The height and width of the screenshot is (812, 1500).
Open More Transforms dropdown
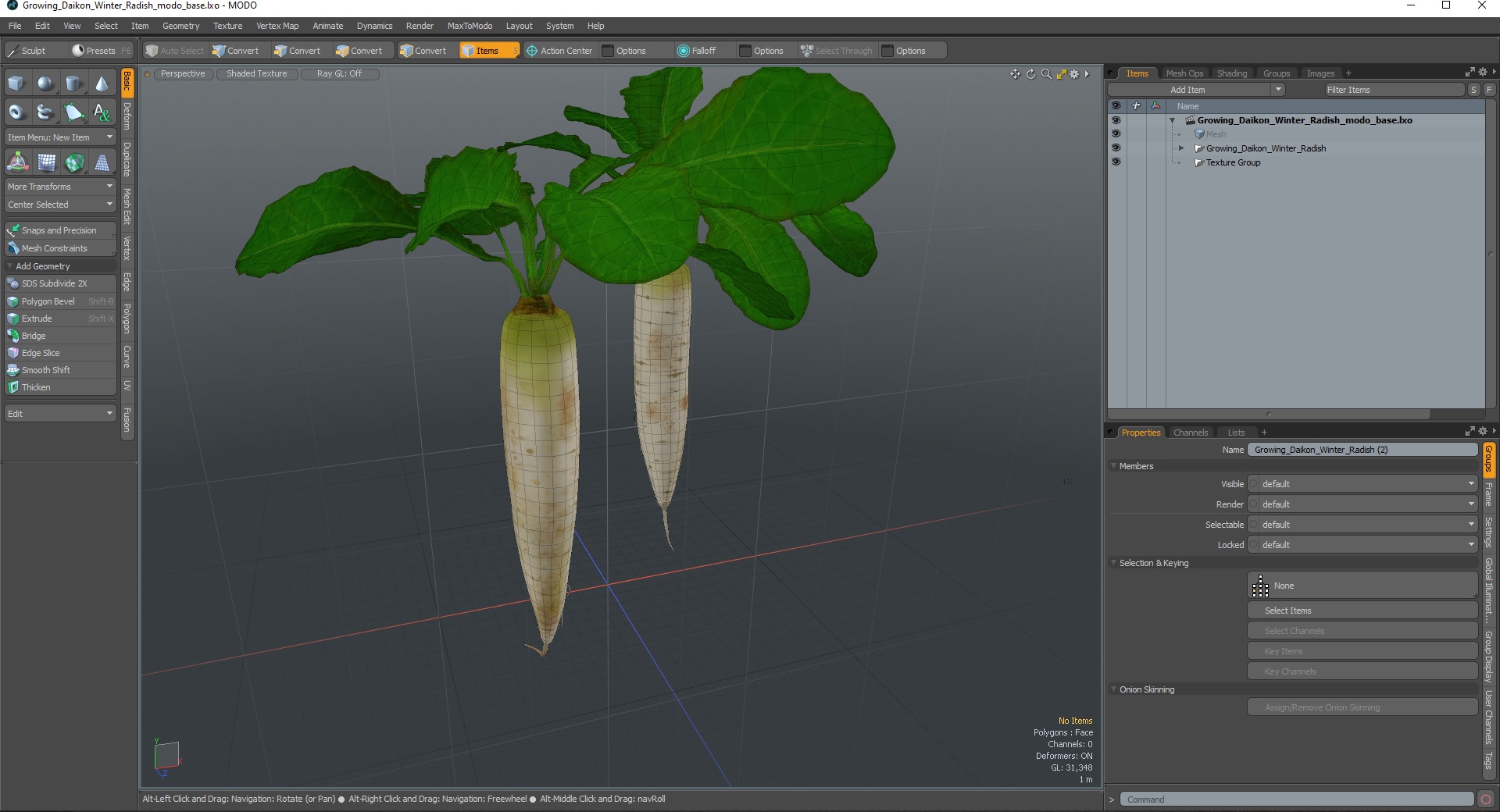pos(60,187)
